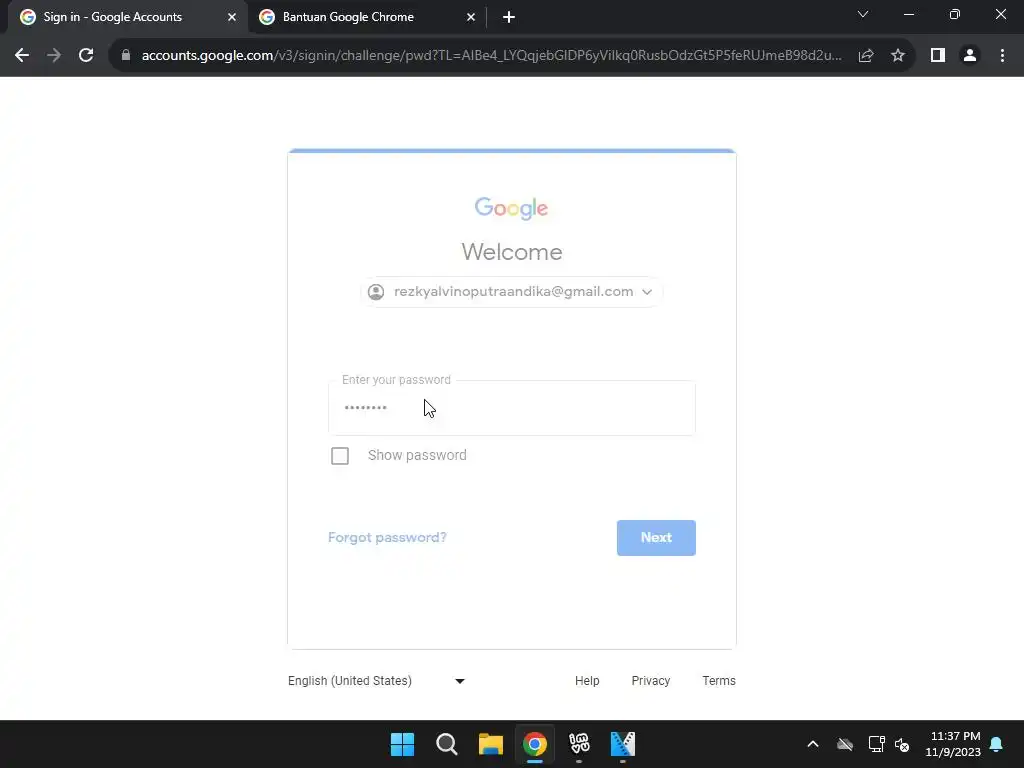View site information via the lock icon
Screen dimensions: 1024x768
pyautogui.click(x=126, y=56)
